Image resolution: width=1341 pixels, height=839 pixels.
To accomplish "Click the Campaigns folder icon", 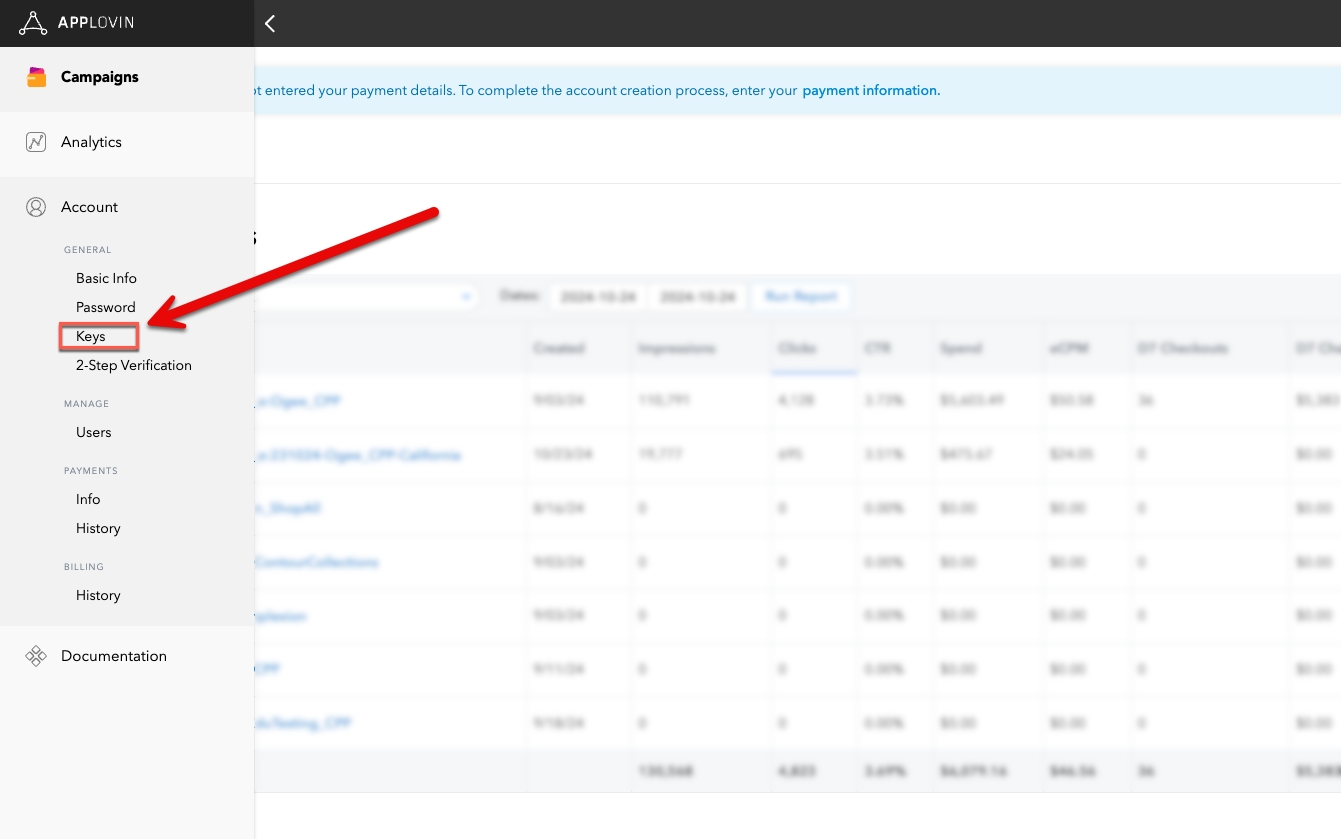I will click(37, 77).
